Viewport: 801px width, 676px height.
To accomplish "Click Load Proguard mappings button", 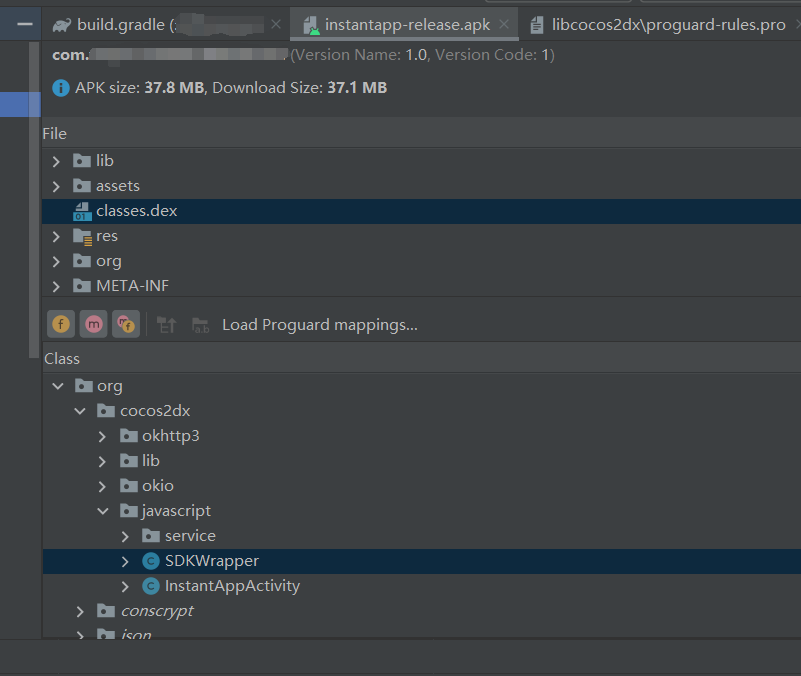I will click(x=319, y=325).
